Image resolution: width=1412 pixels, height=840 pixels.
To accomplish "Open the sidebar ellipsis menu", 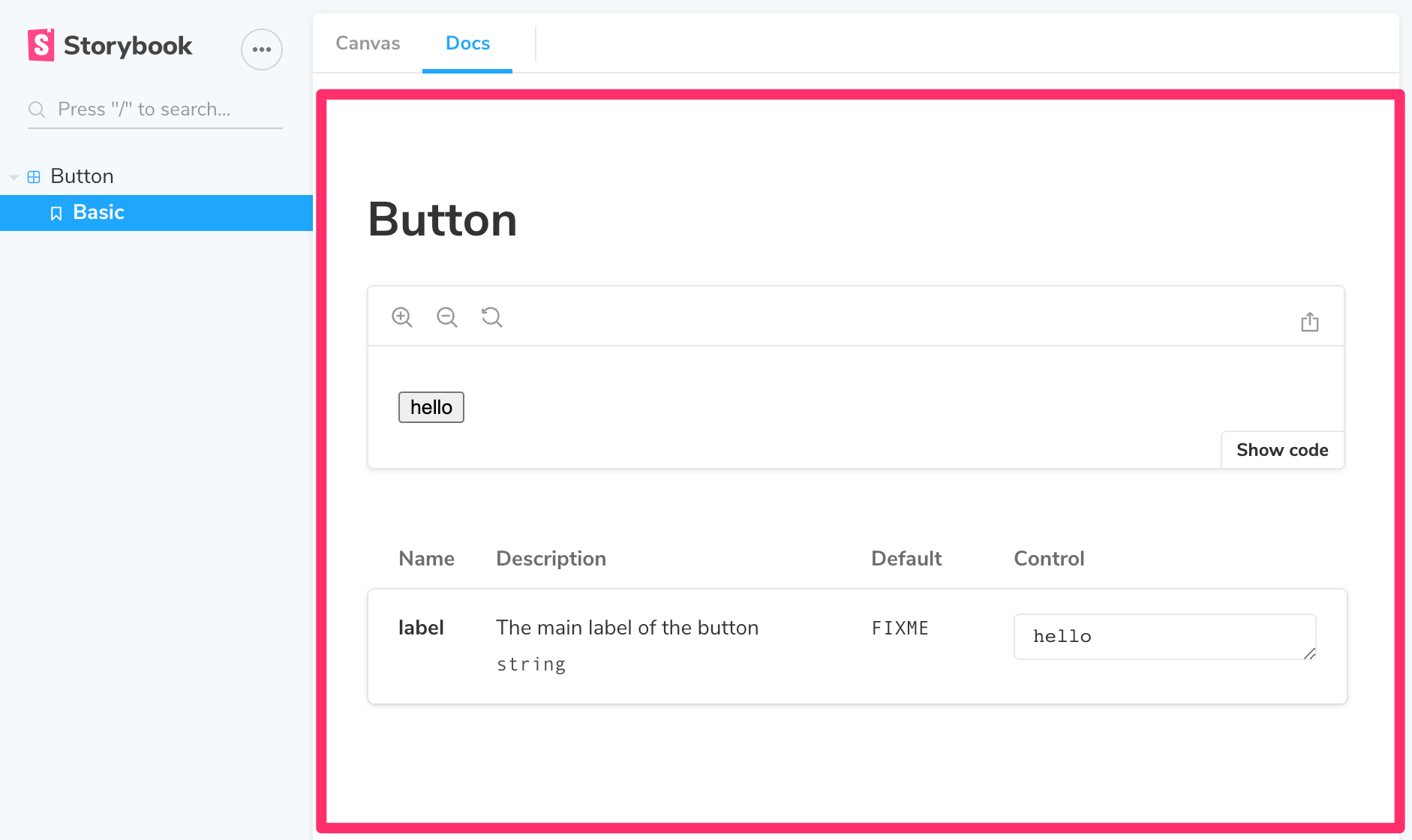I will pos(261,49).
